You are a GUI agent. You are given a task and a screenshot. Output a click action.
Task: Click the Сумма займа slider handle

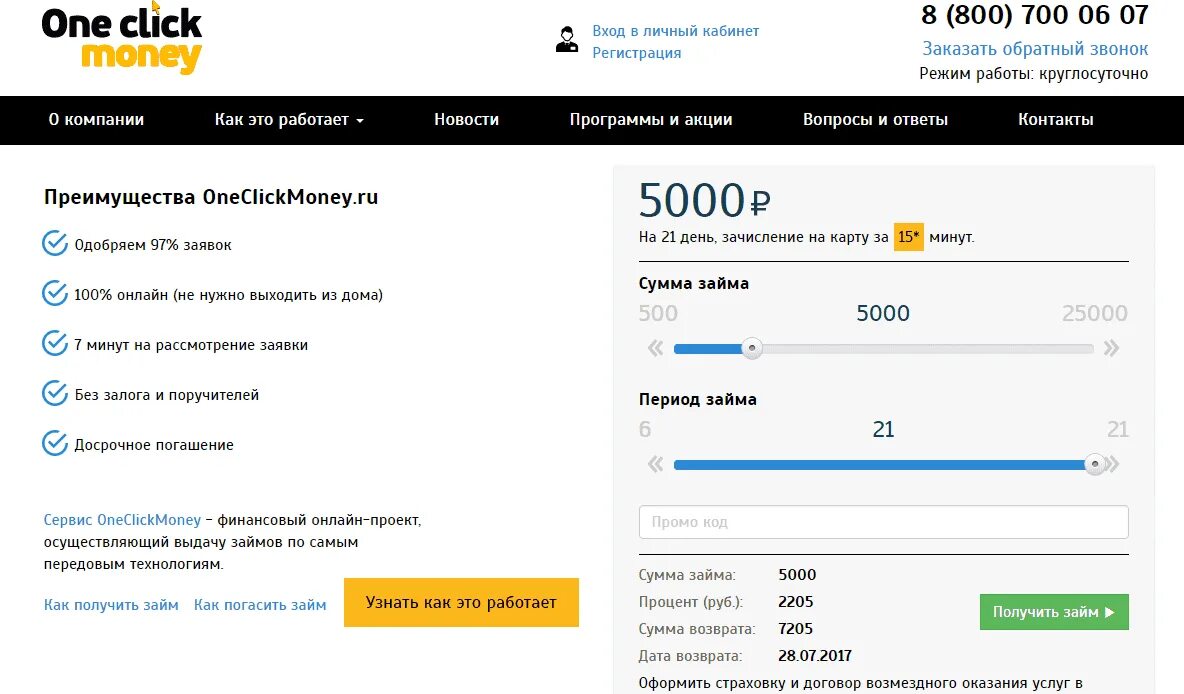coord(751,348)
